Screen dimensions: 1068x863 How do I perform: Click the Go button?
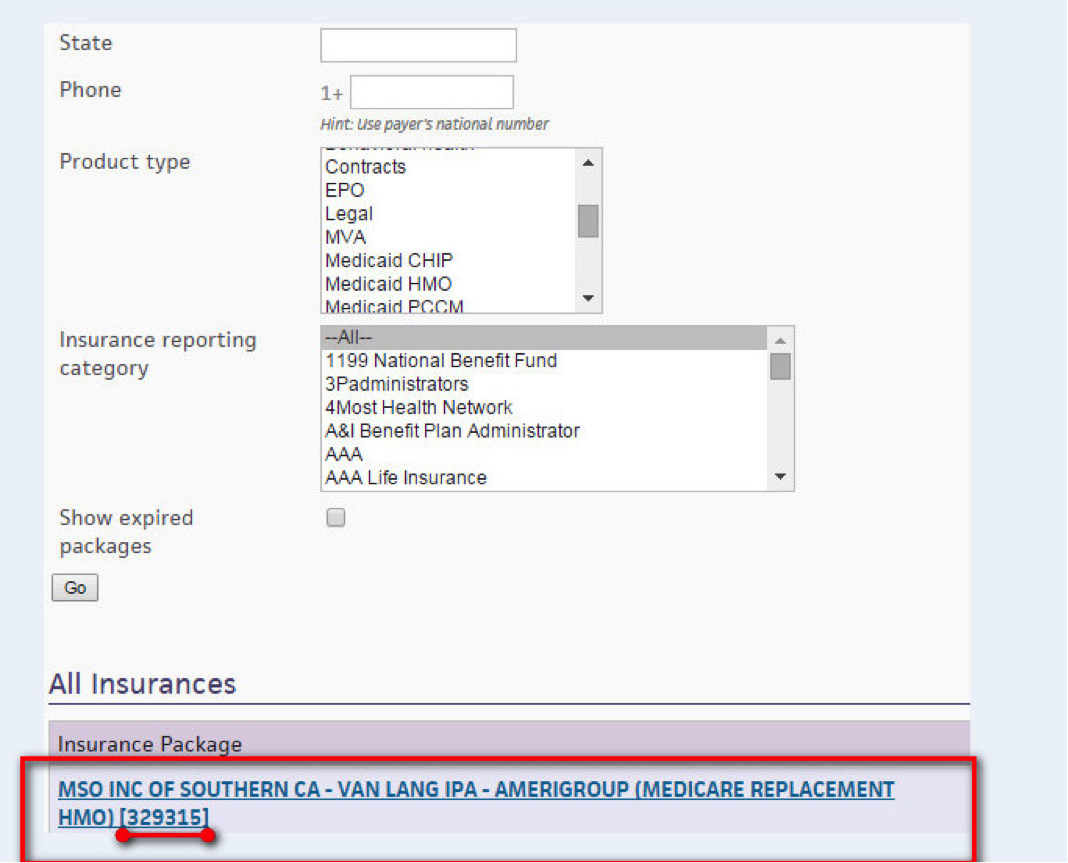point(75,588)
